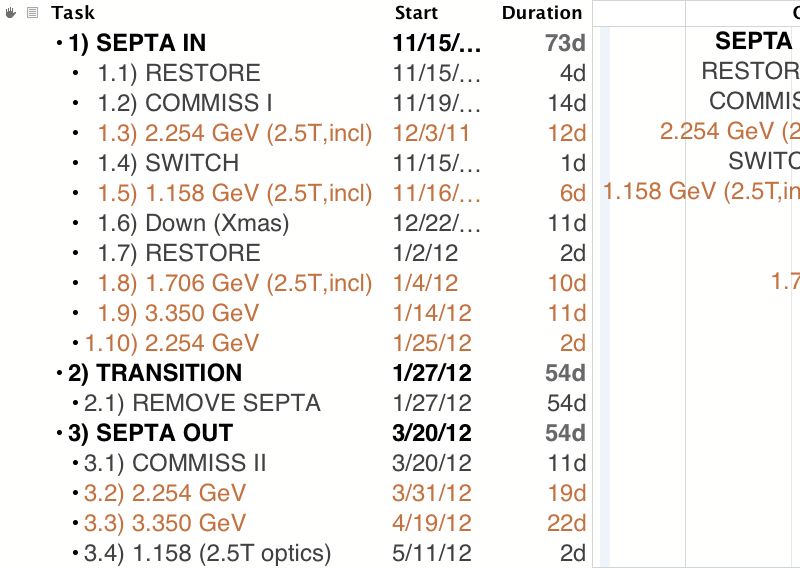Screen dimensions: 800x568
Task: Click the Task column header
Action: coord(73,13)
